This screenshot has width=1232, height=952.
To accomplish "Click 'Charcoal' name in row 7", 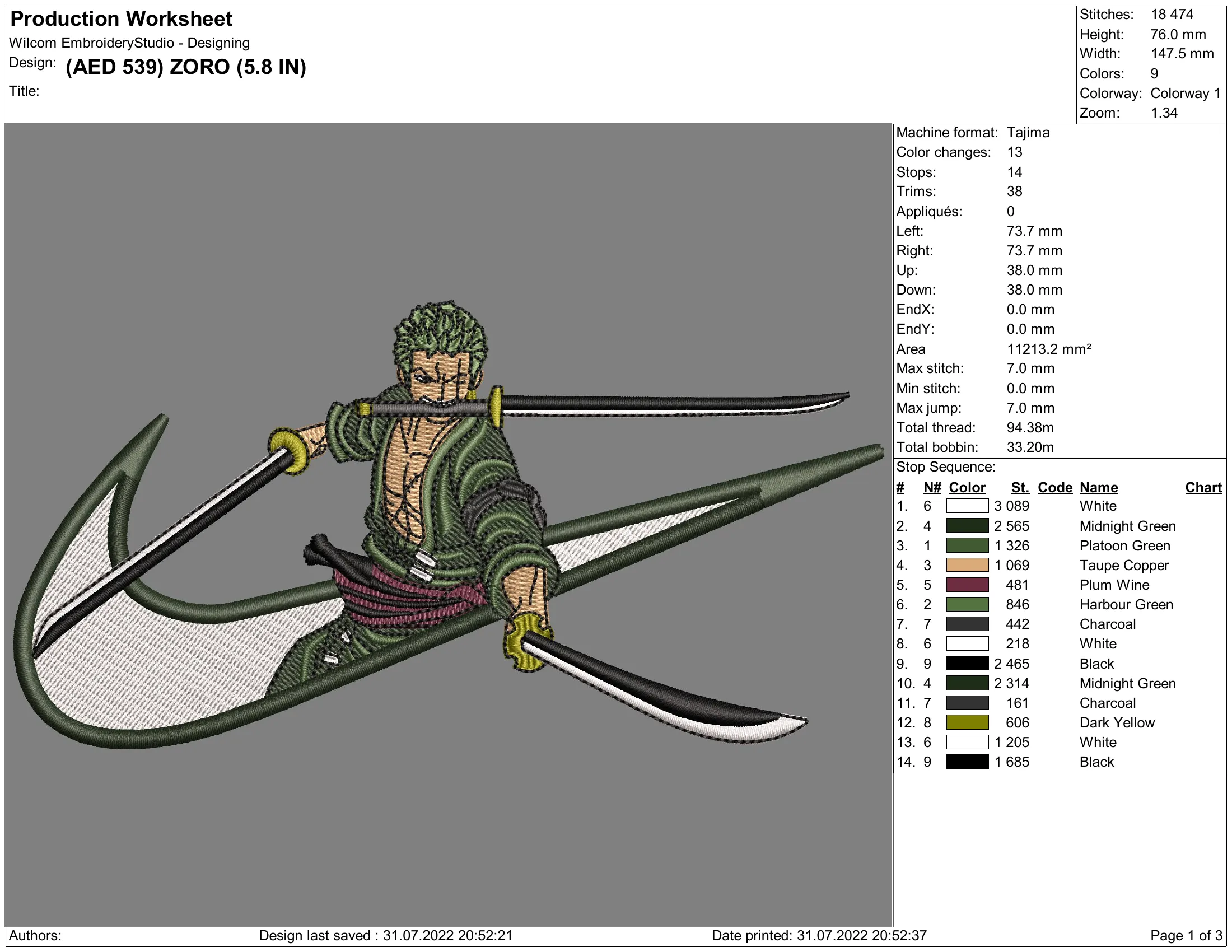I will click(x=1107, y=624).
